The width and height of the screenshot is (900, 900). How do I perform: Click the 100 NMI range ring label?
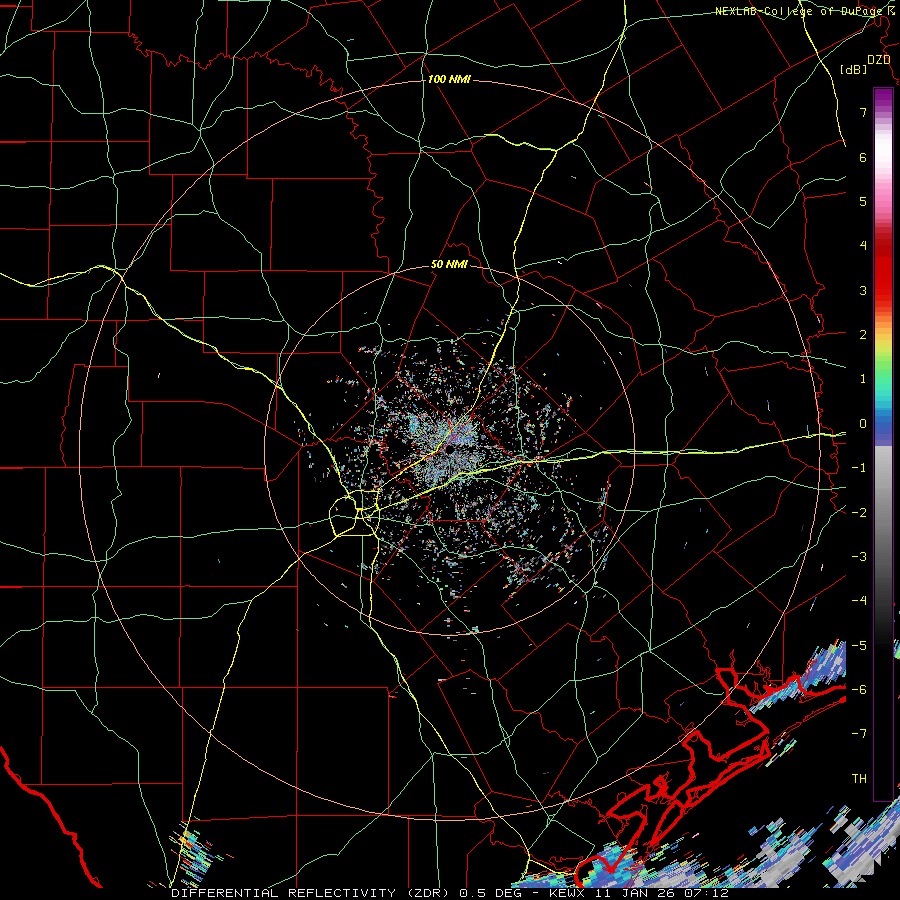449,79
